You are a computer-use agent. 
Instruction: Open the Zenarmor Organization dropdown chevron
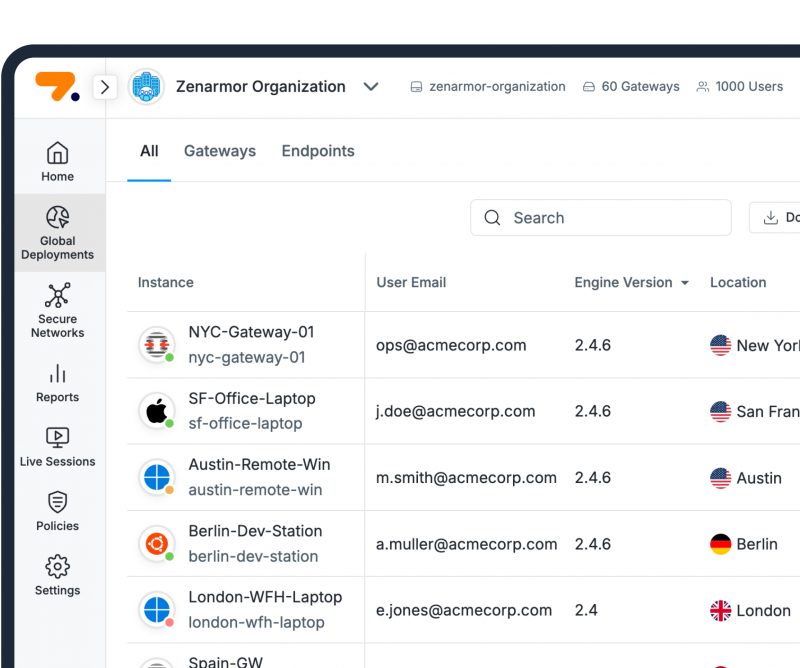(x=371, y=87)
